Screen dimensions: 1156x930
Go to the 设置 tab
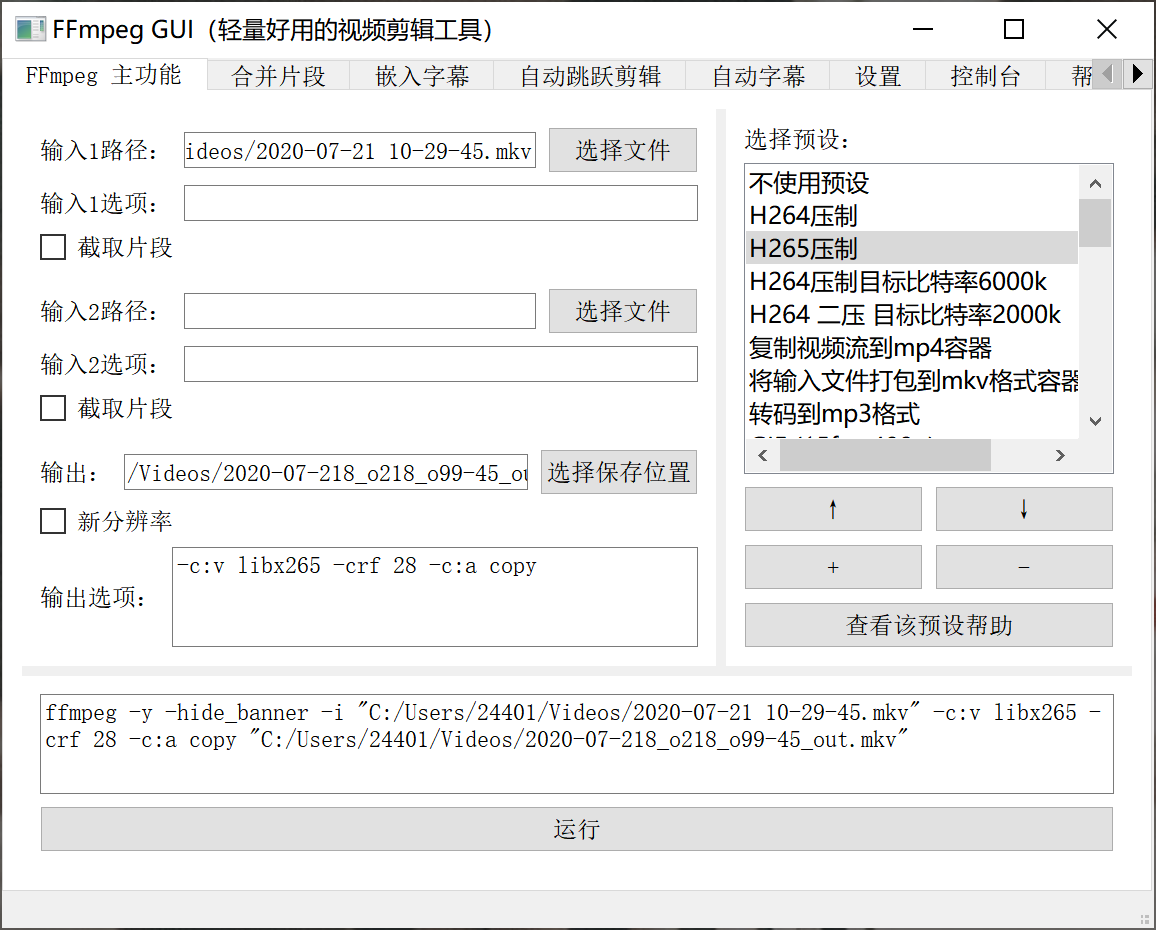coord(878,76)
